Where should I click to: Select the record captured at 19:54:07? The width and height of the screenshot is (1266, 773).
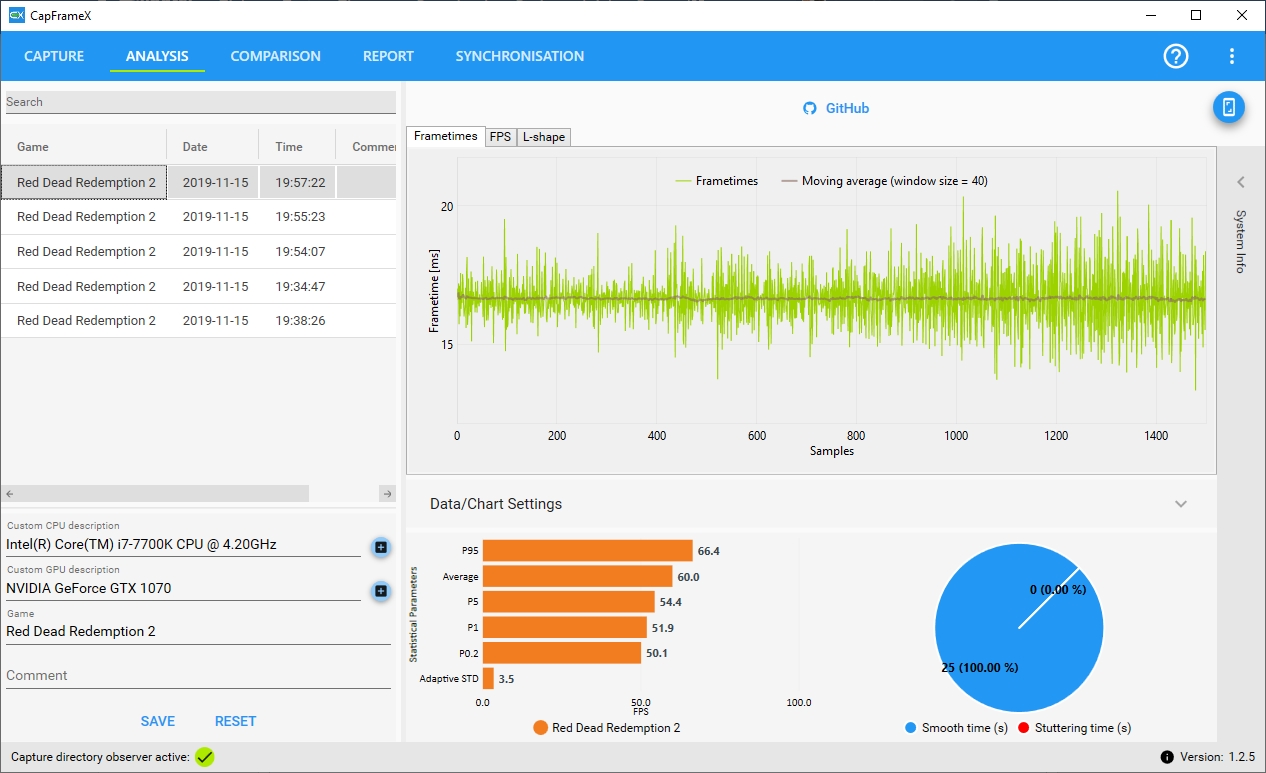(x=198, y=252)
